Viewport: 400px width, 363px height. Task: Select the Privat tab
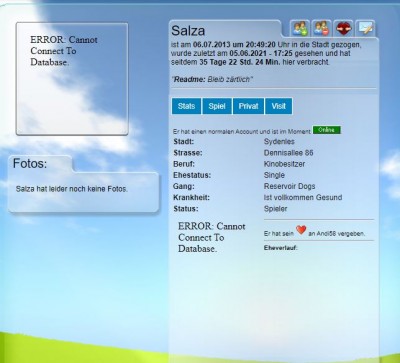pyautogui.click(x=248, y=106)
